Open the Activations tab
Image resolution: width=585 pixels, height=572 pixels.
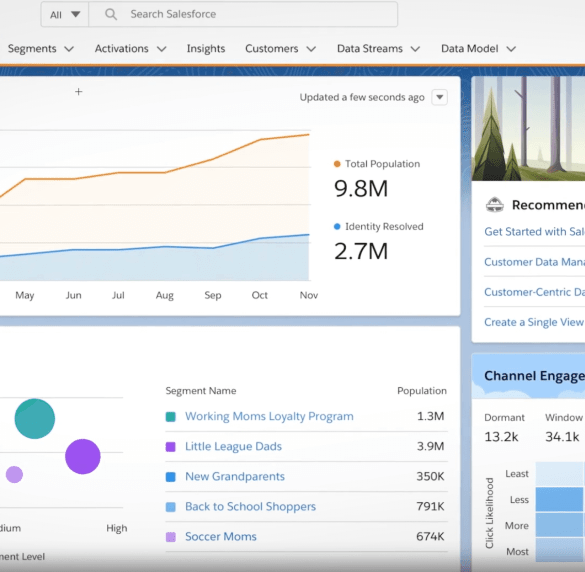click(122, 49)
